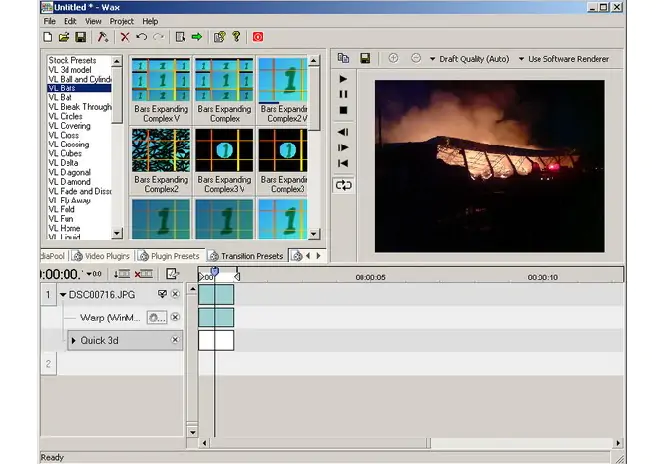Click the preview panel save frame icon
664x464 pixels.
(365, 58)
